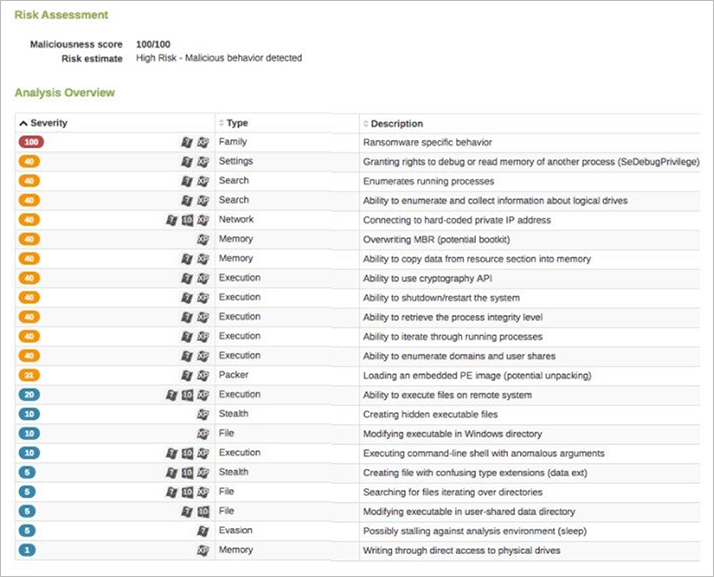Click the 'Packer' type cell
Viewport: 714px width, 577px height.
[234, 375]
